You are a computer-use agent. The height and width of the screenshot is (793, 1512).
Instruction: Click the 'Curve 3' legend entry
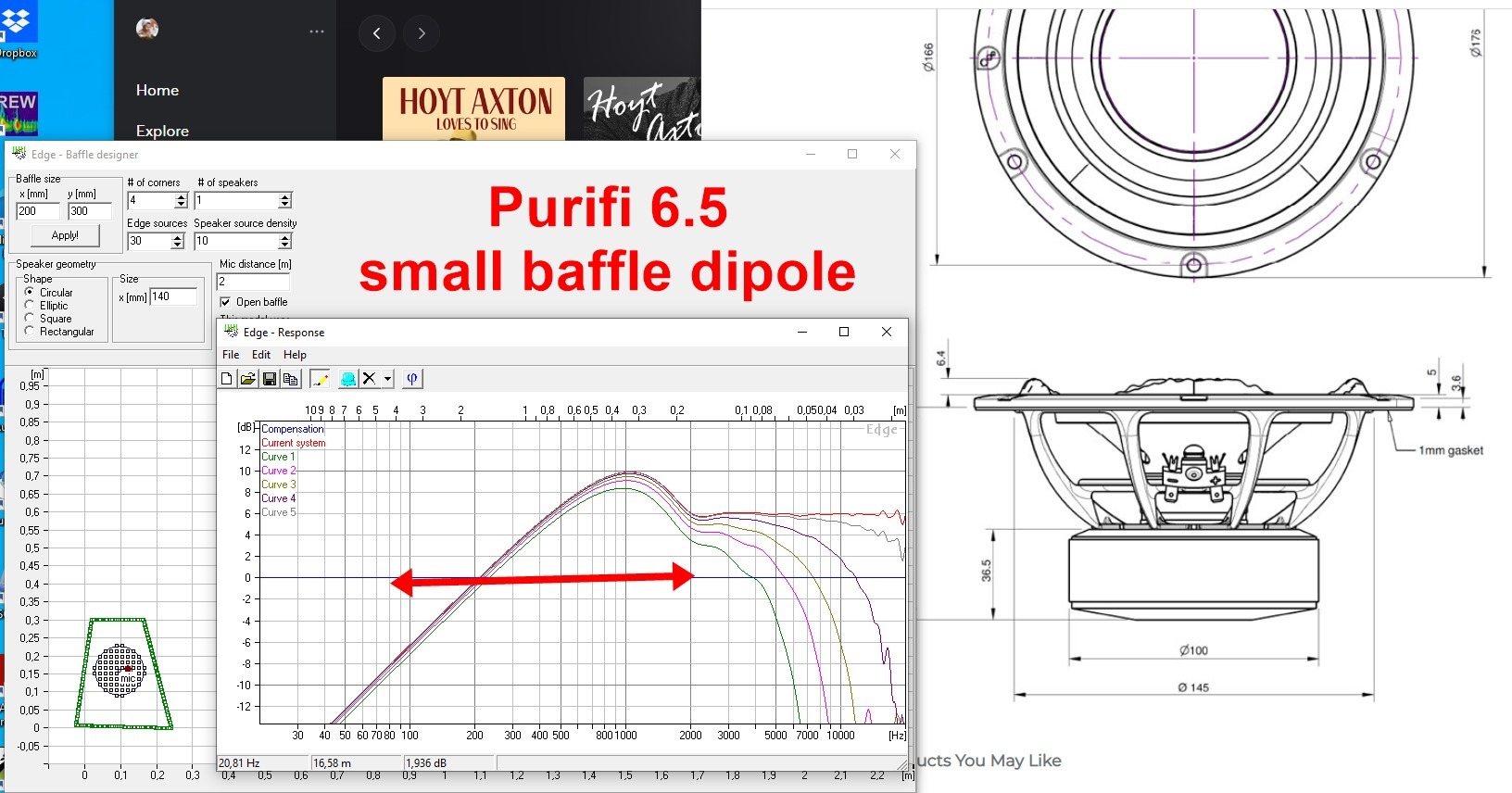278,485
